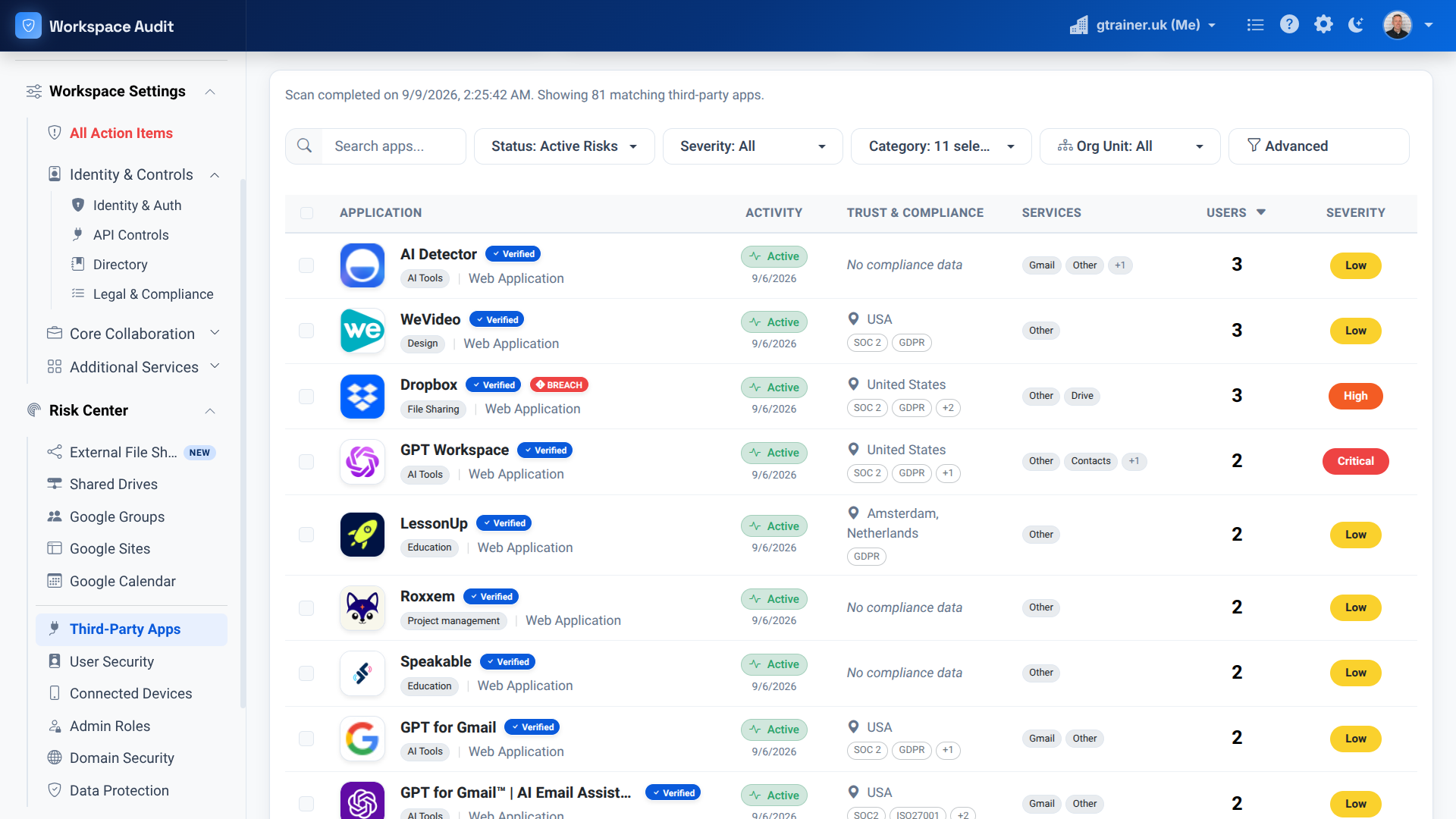
Task: Open User Security page
Action: (x=111, y=661)
